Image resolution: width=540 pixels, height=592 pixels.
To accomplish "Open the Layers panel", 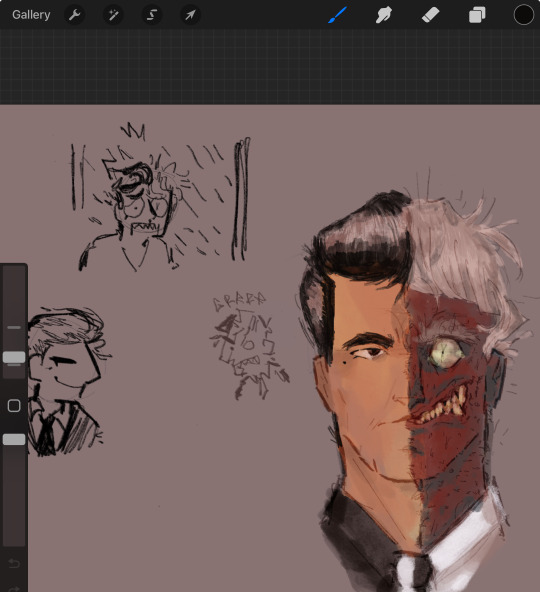I will 477,15.
